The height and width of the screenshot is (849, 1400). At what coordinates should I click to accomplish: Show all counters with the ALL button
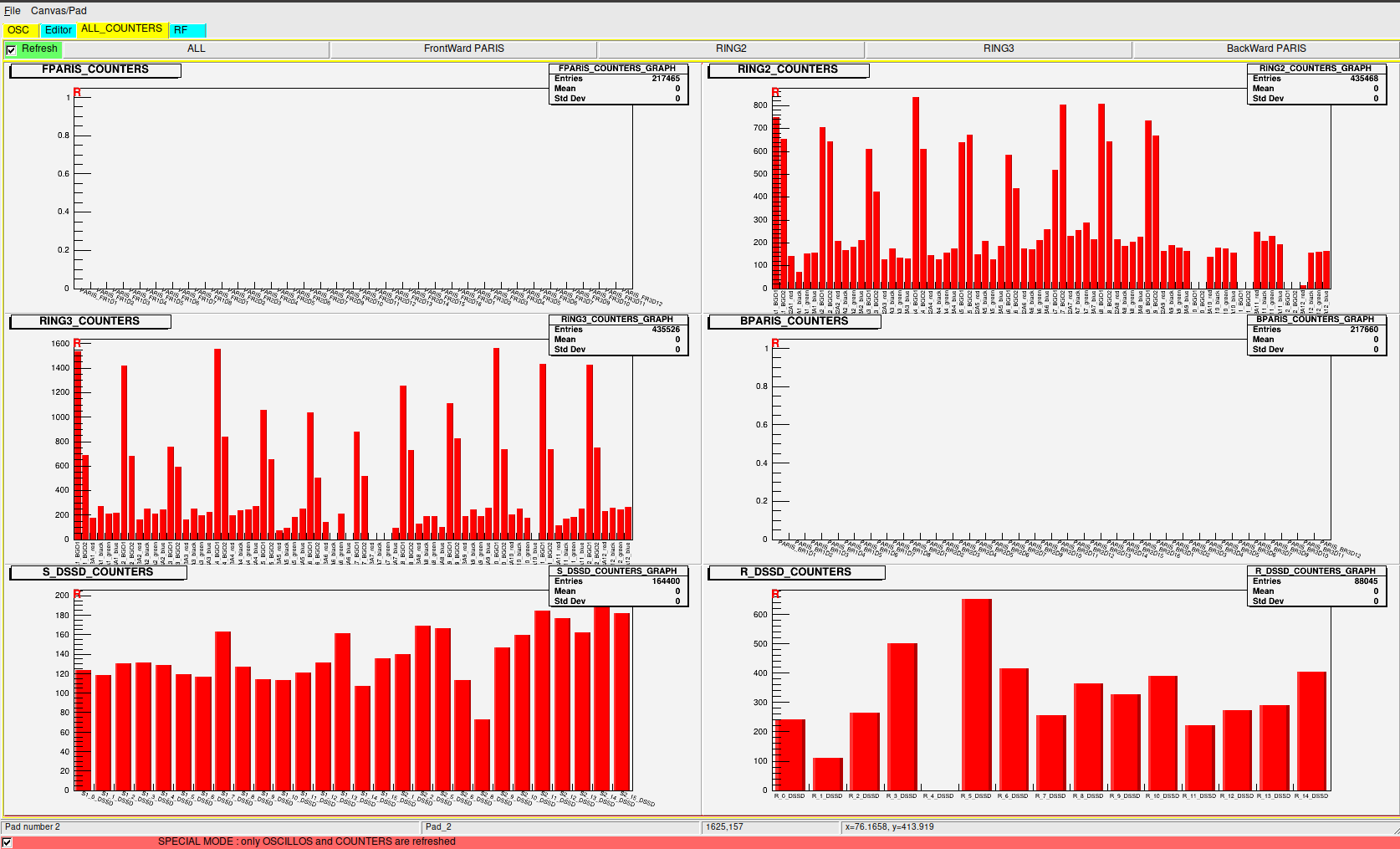pos(196,49)
